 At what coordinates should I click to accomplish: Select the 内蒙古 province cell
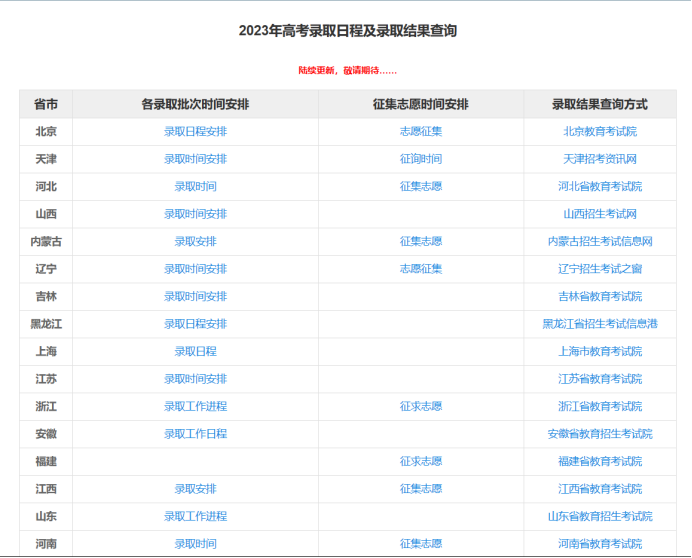(46, 241)
